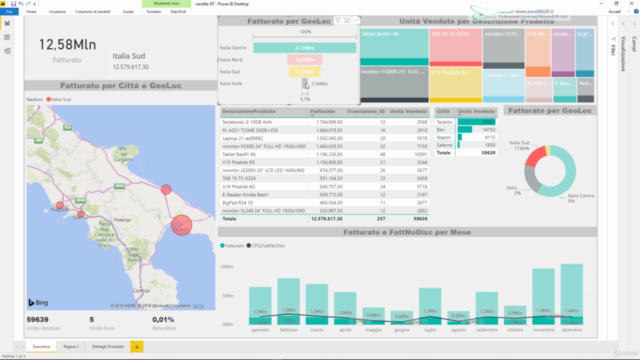Click the Terms link on the Bing map
Image resolution: width=640 pixels, height=360 pixels.
click(x=198, y=306)
